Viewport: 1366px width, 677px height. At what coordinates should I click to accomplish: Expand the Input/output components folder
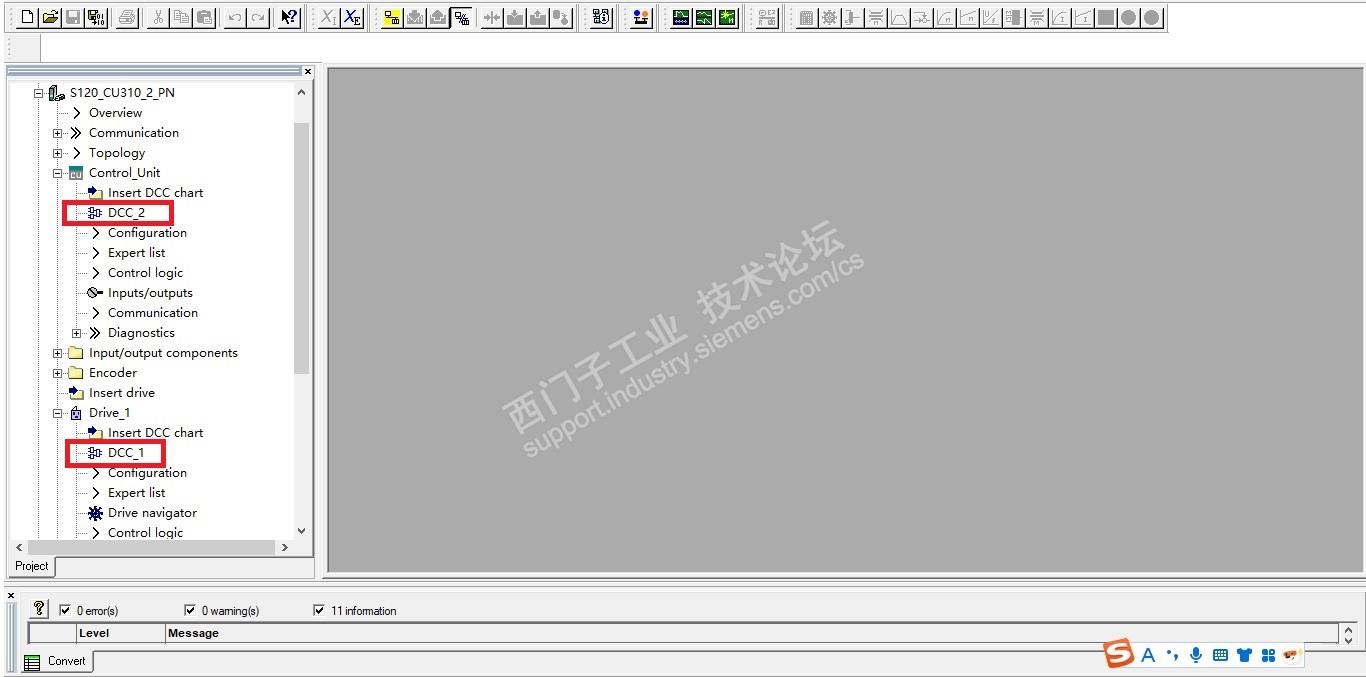point(58,353)
